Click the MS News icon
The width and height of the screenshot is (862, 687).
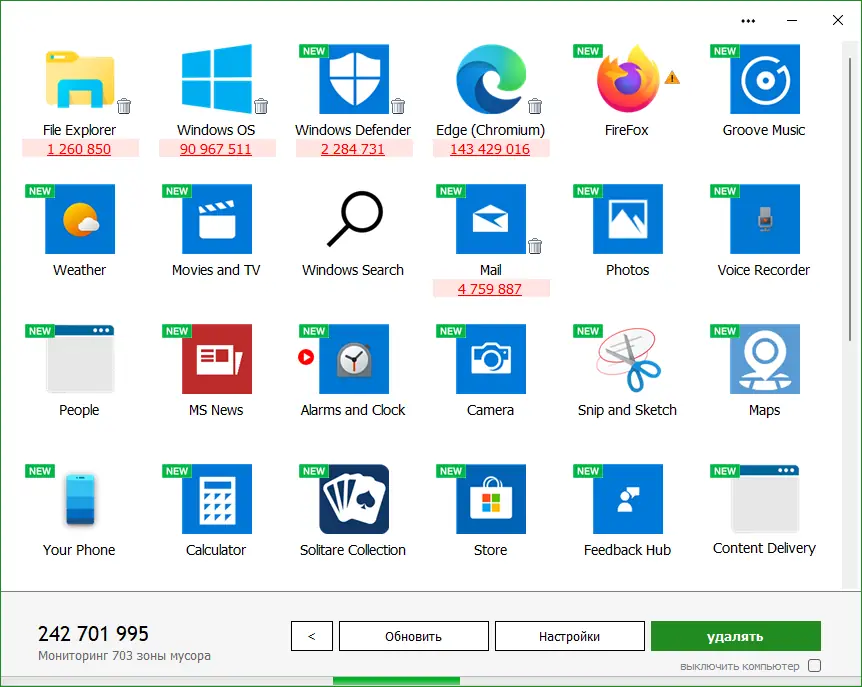coord(217,359)
